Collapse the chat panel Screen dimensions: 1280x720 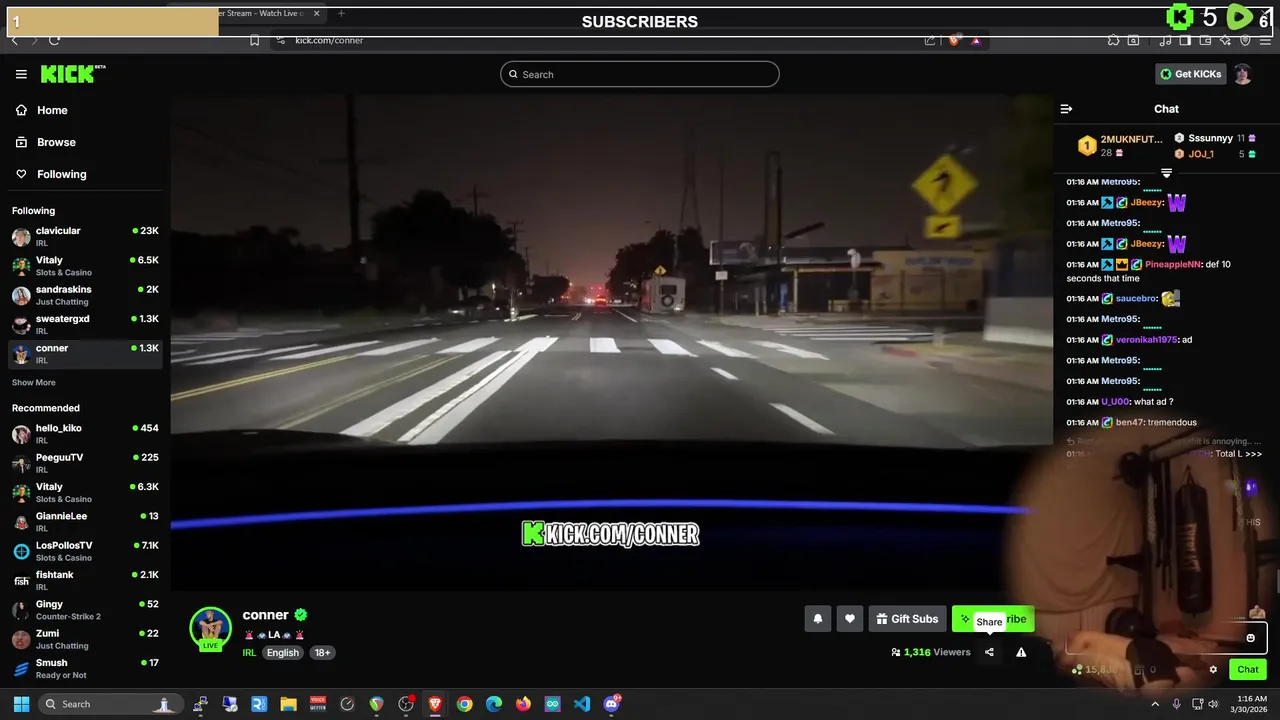[1066, 109]
